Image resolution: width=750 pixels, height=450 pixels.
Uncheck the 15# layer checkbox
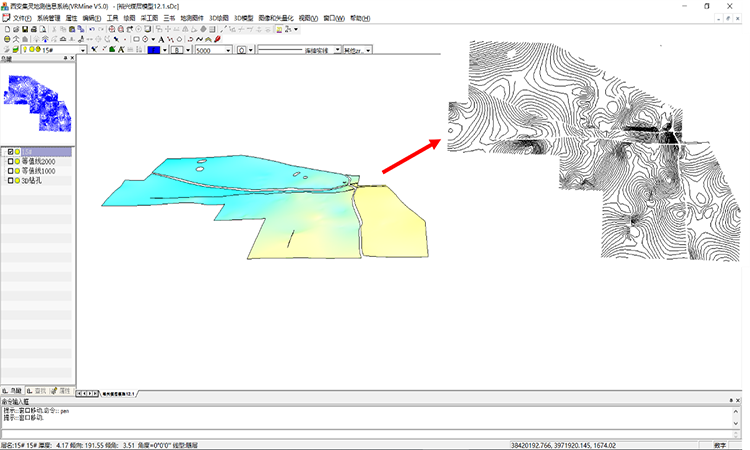pyautogui.click(x=11, y=152)
